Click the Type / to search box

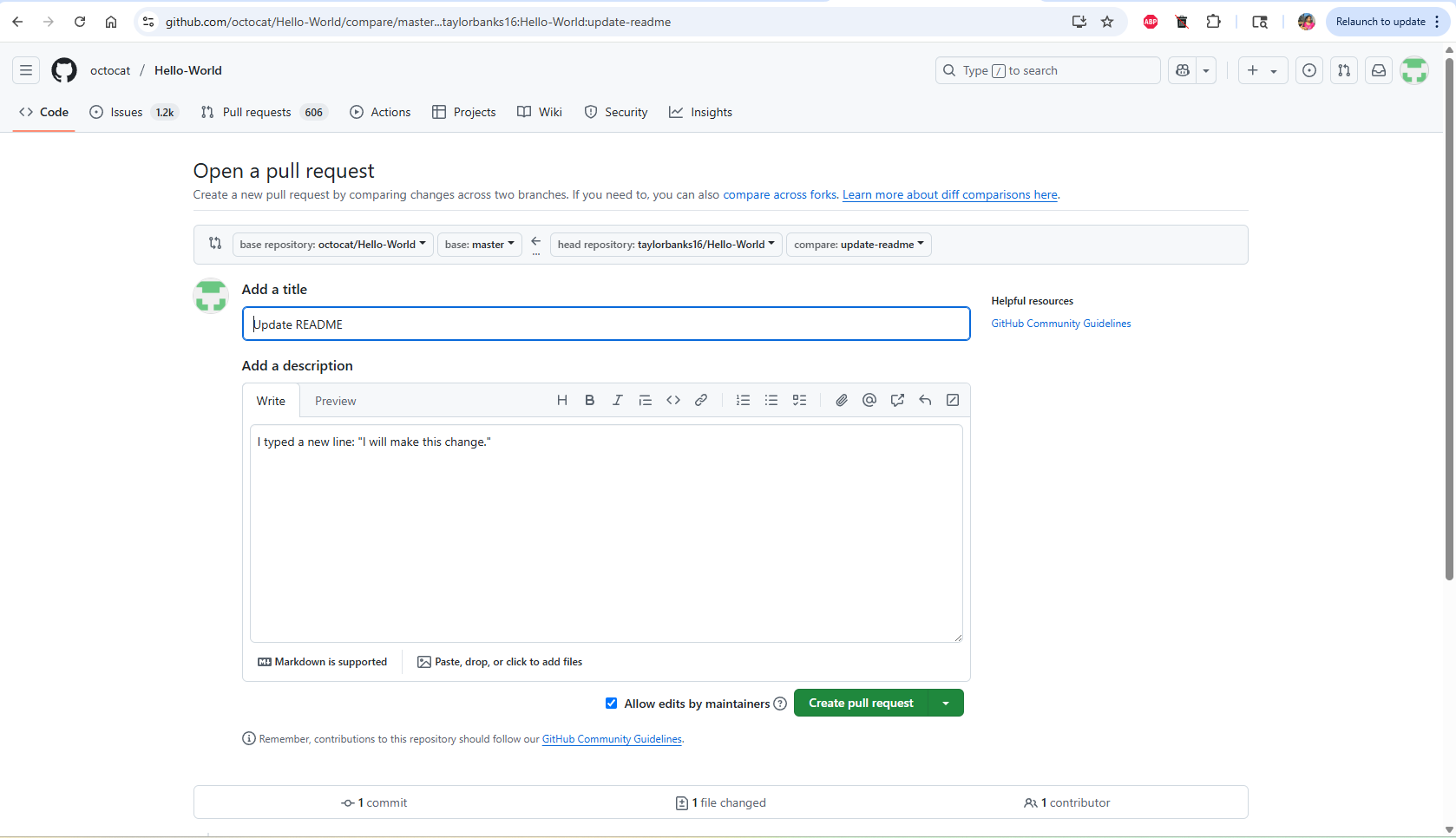point(1047,70)
